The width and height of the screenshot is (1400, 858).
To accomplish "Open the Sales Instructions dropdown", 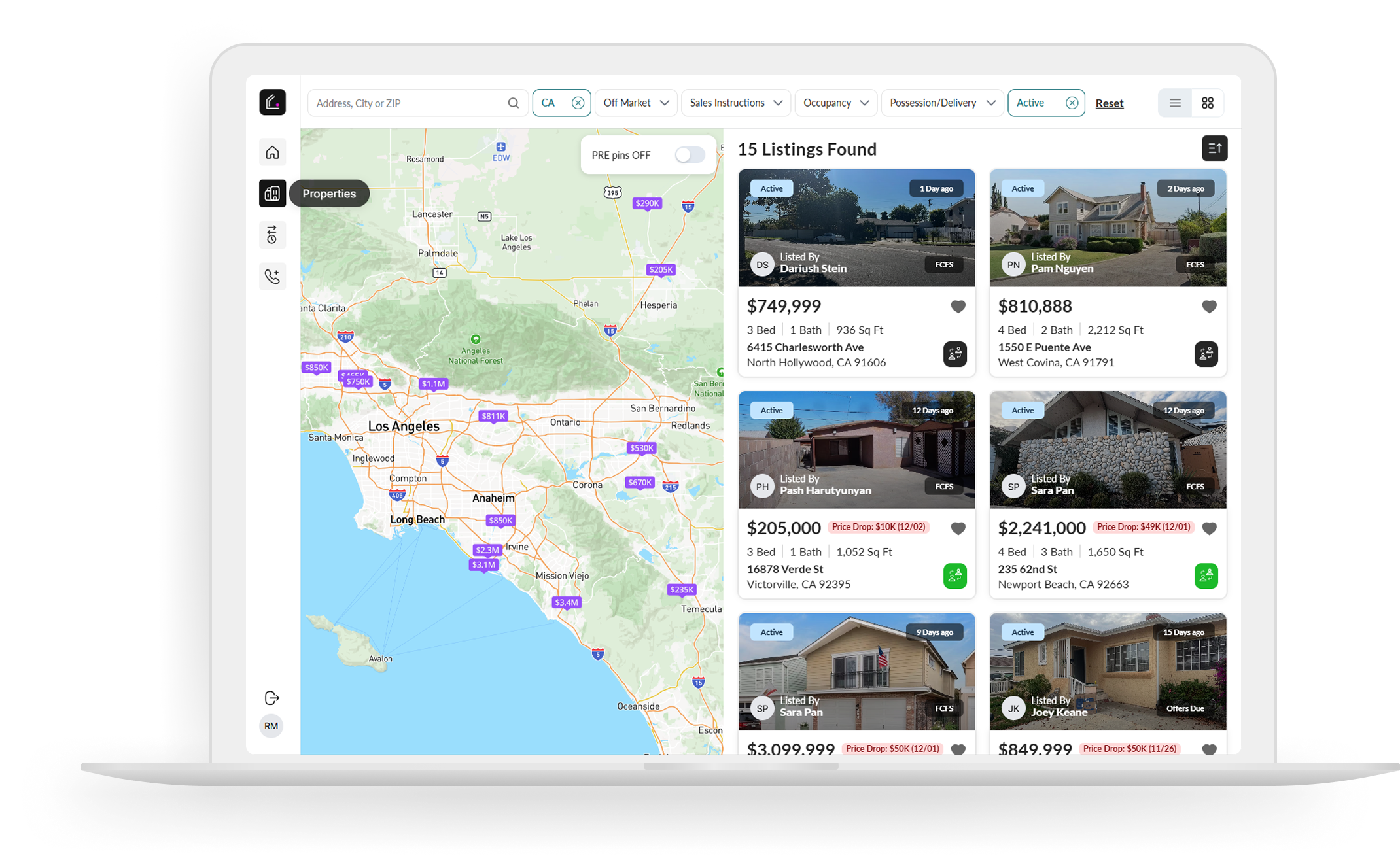I will click(x=736, y=103).
